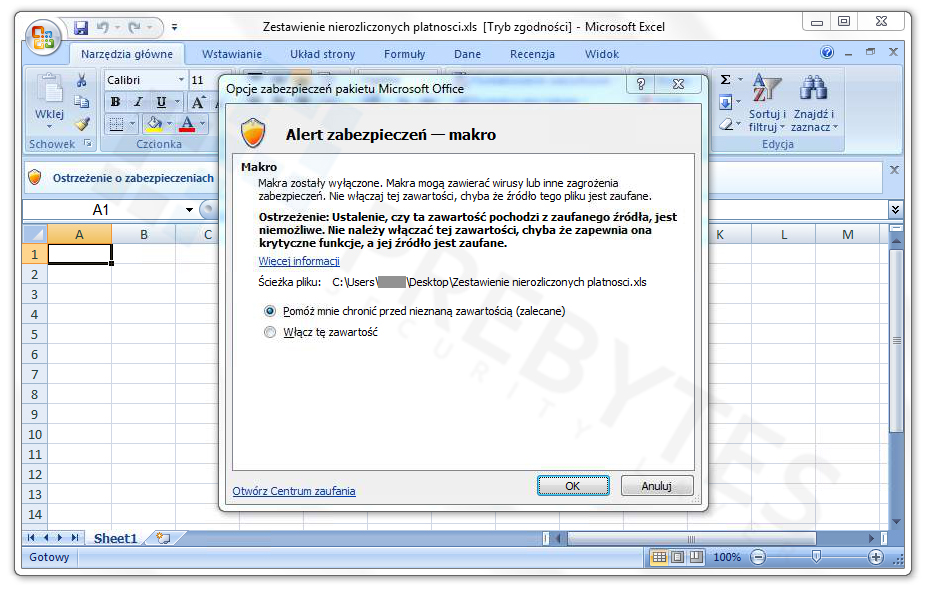Open the 'Więcej informacji' link
The image size is (928, 589).
299,261
